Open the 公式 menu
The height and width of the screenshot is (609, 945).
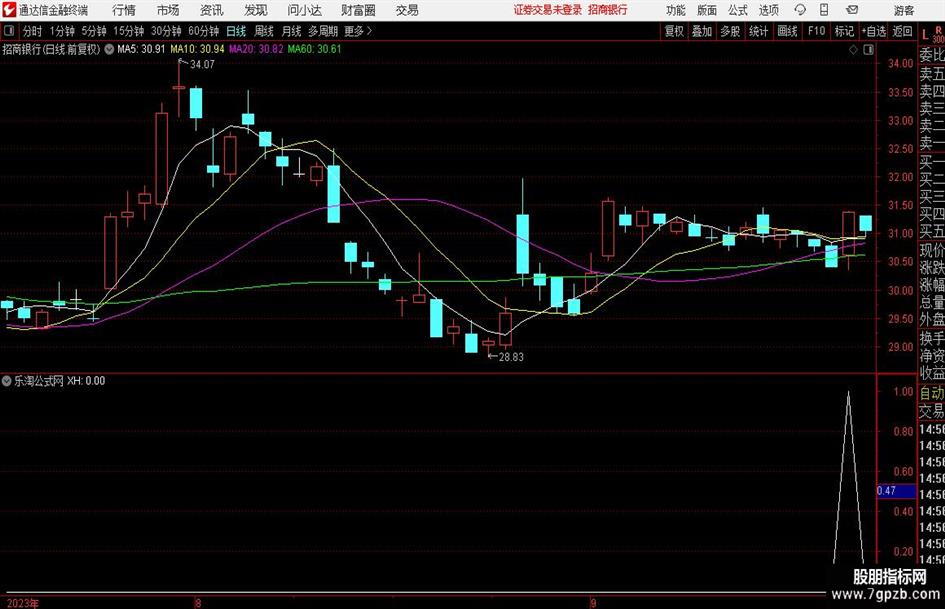738,10
